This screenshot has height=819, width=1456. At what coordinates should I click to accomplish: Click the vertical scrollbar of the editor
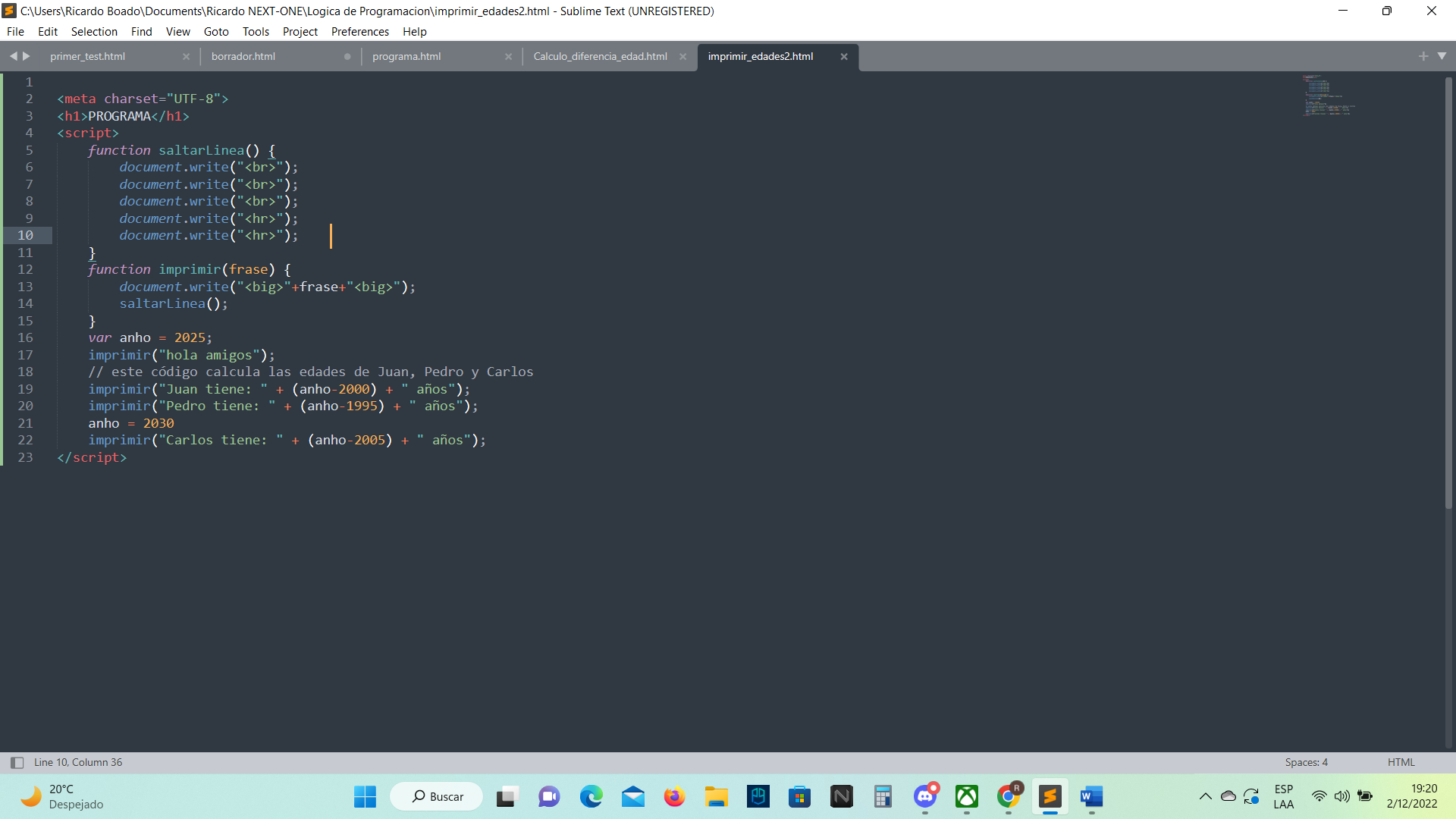[1448, 292]
